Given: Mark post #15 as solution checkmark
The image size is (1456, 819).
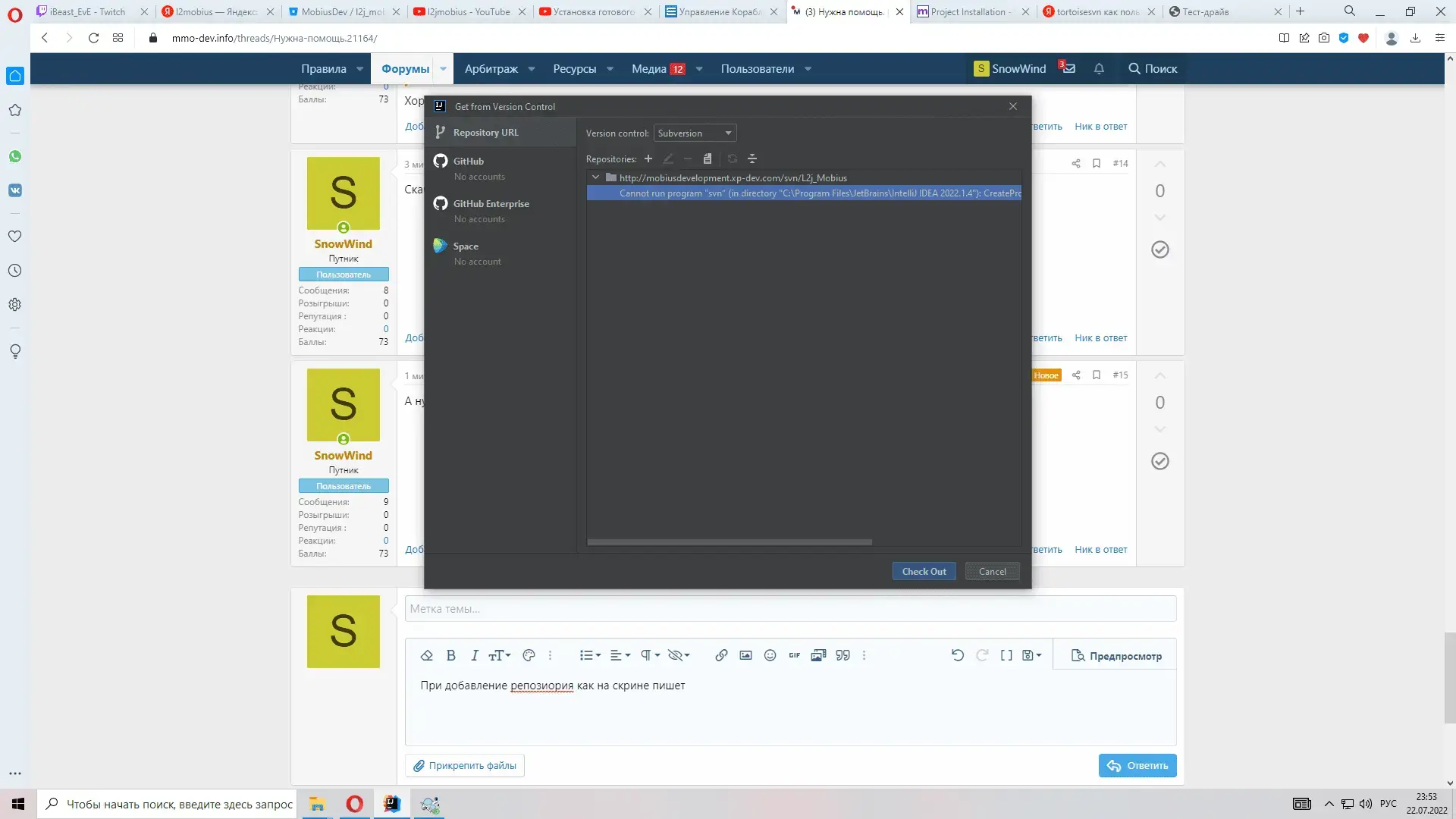Looking at the screenshot, I should point(1160,461).
